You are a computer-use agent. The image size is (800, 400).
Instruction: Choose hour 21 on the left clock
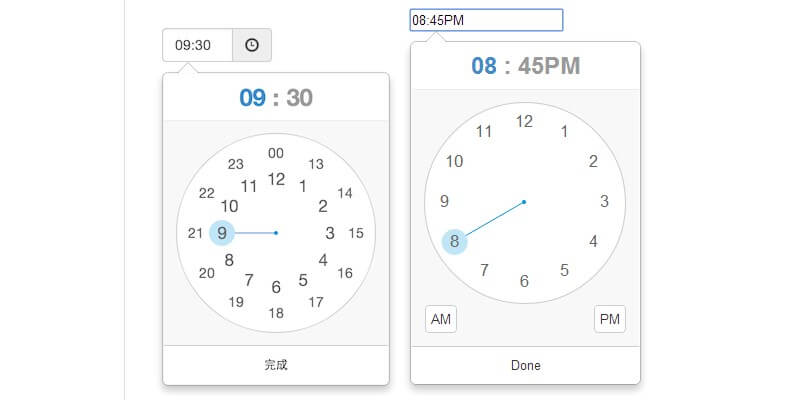point(196,233)
